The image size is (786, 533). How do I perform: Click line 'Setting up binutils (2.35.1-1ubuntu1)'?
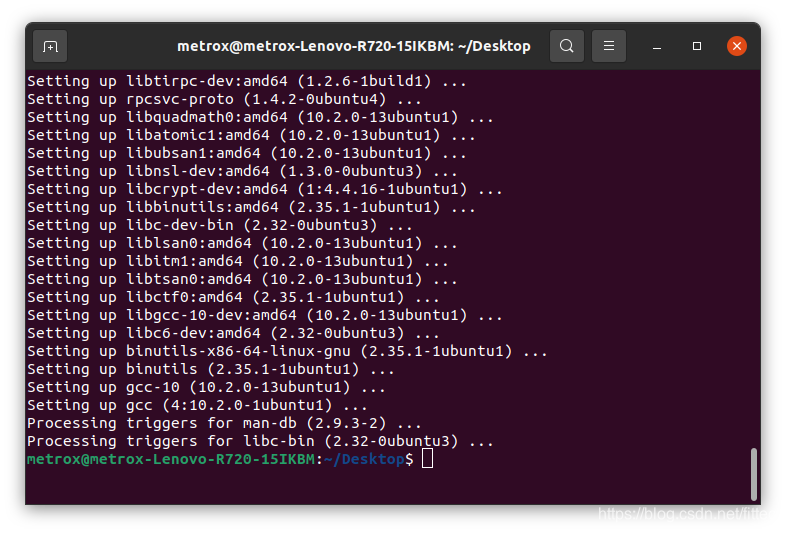211,370
